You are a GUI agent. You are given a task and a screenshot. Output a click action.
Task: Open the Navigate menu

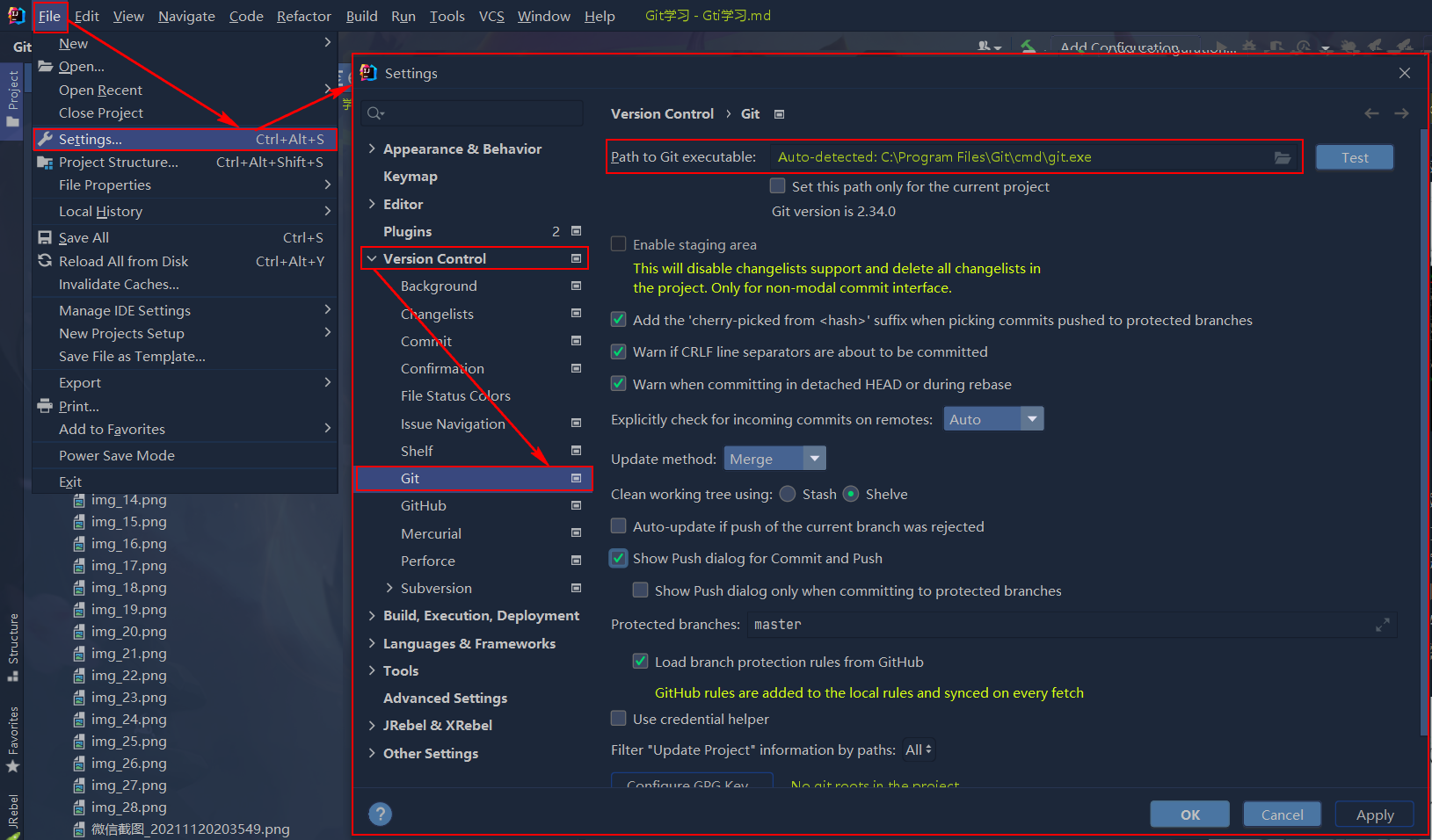click(x=186, y=16)
